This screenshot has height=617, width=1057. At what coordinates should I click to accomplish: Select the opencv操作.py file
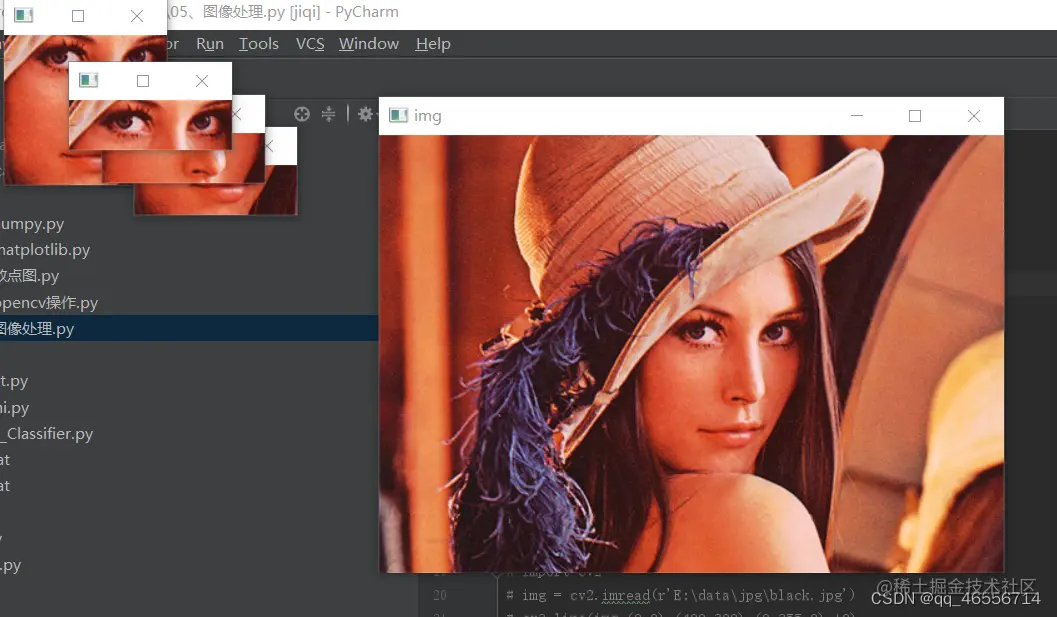49,303
